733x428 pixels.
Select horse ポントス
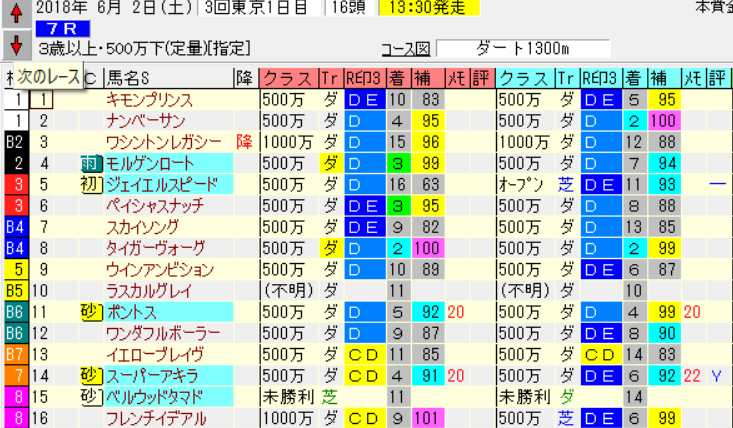(x=132, y=312)
